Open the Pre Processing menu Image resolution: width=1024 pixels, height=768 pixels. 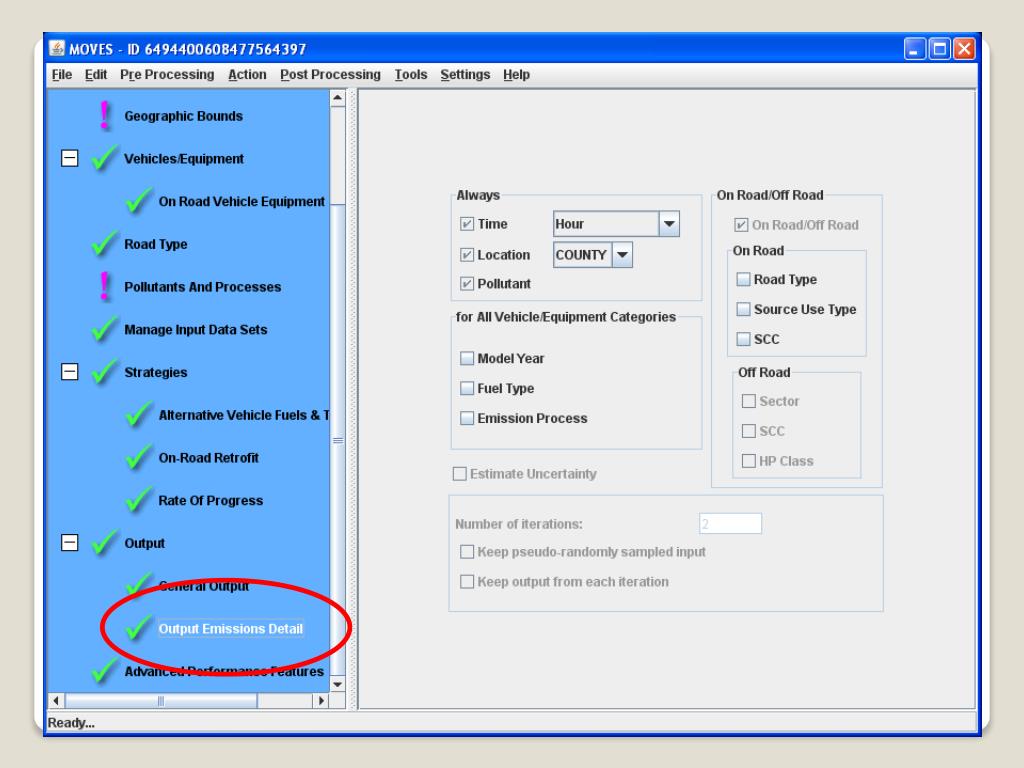pos(167,74)
